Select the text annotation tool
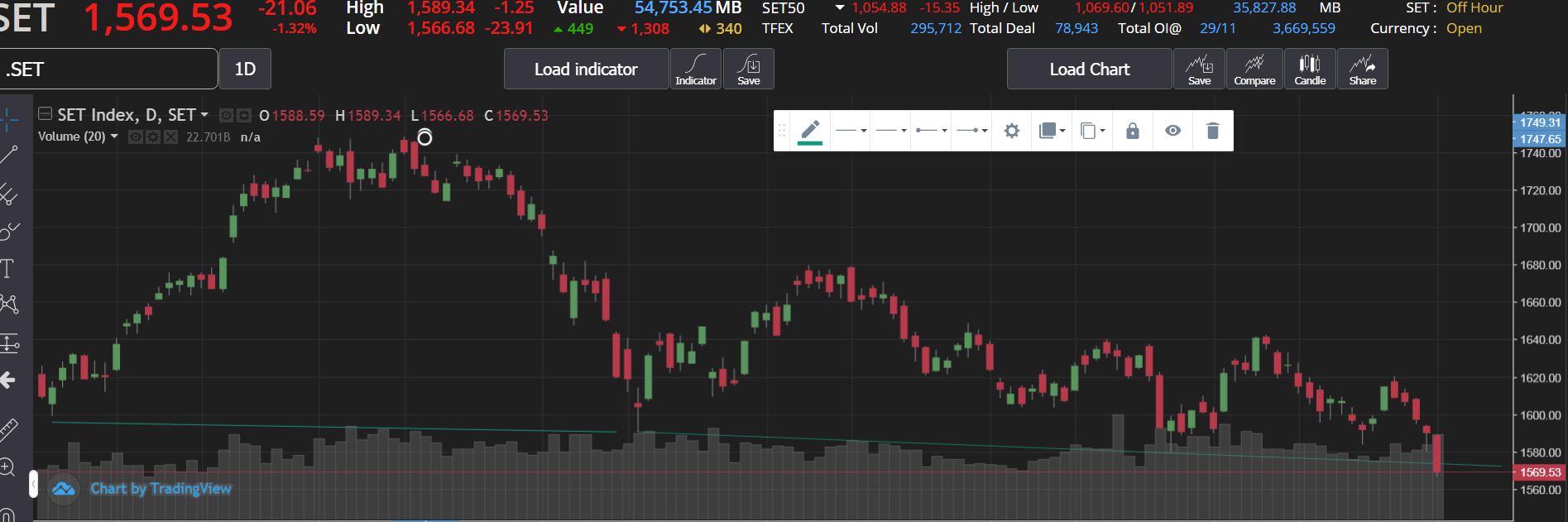1568x522 pixels. click(x=7, y=268)
